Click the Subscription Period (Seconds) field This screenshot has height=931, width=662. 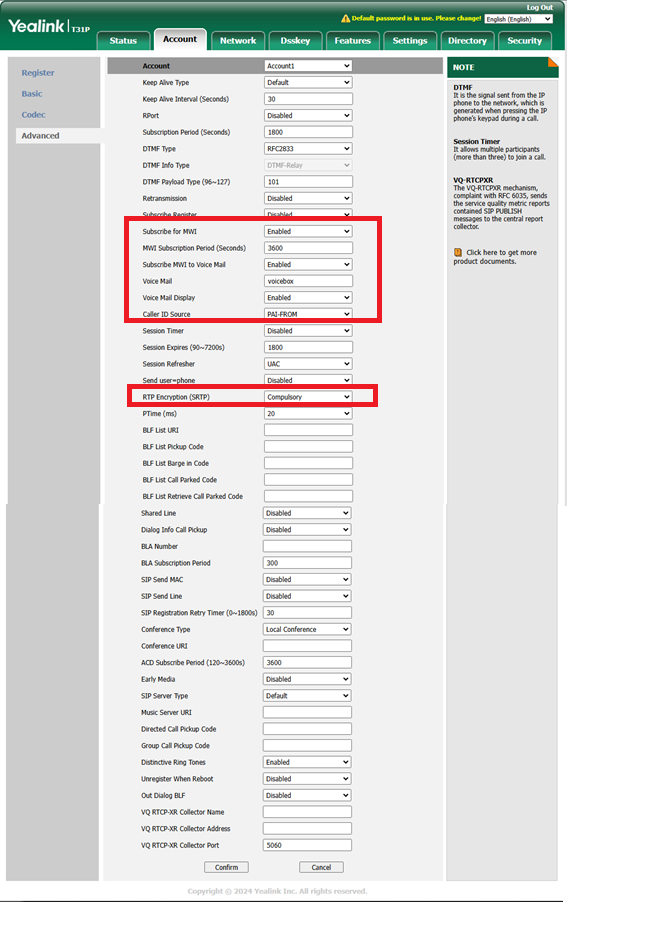click(x=308, y=132)
